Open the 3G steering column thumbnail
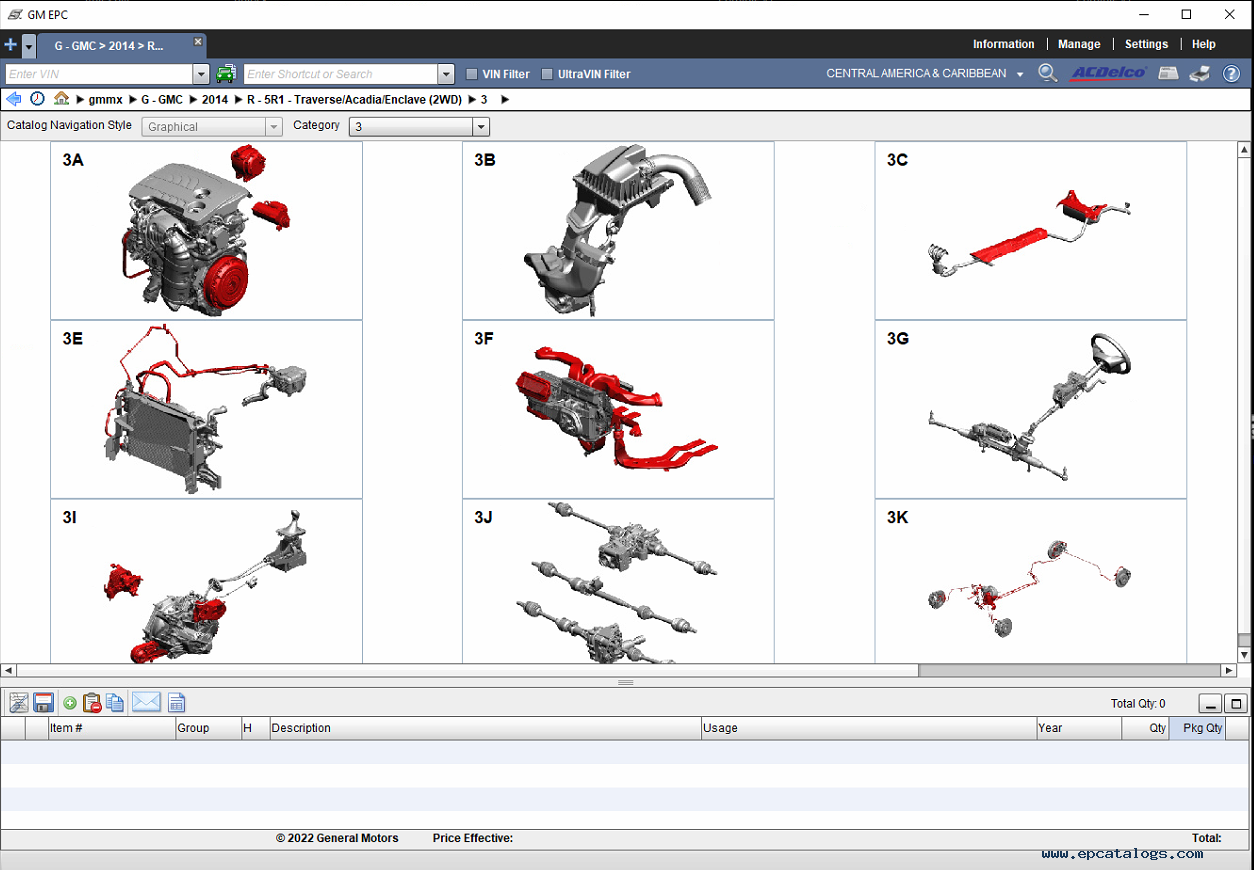Viewport: 1254px width, 870px height. click(1030, 409)
